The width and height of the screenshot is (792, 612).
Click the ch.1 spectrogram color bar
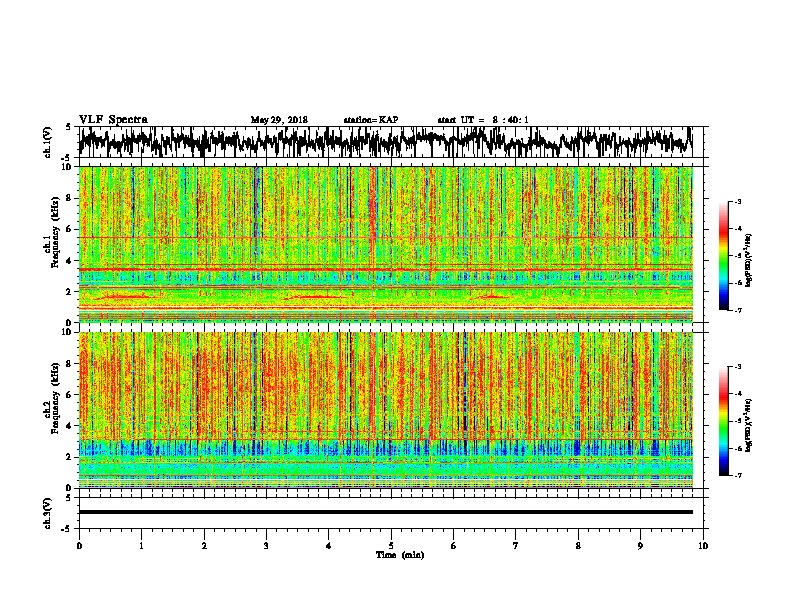pyautogui.click(x=724, y=256)
